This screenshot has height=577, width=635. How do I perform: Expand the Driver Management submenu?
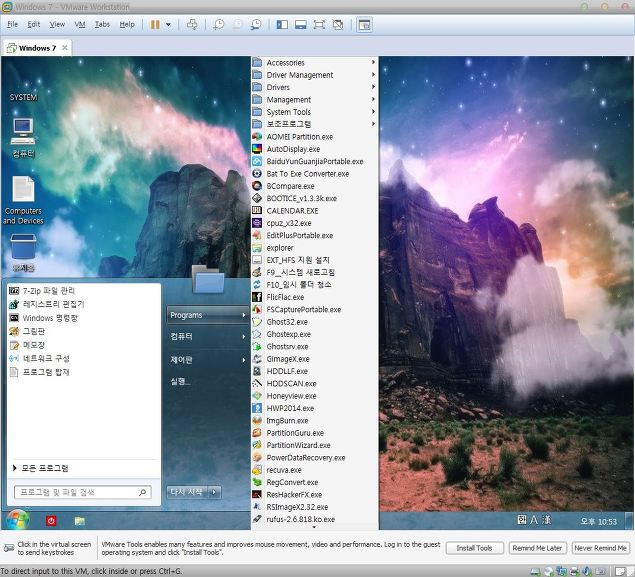point(315,75)
